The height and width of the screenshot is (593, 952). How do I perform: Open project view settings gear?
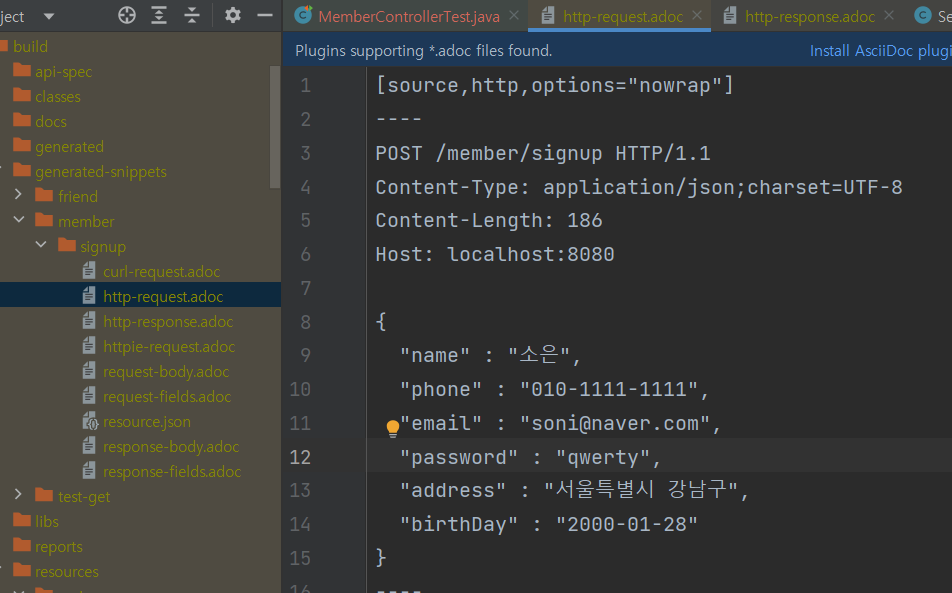click(233, 15)
